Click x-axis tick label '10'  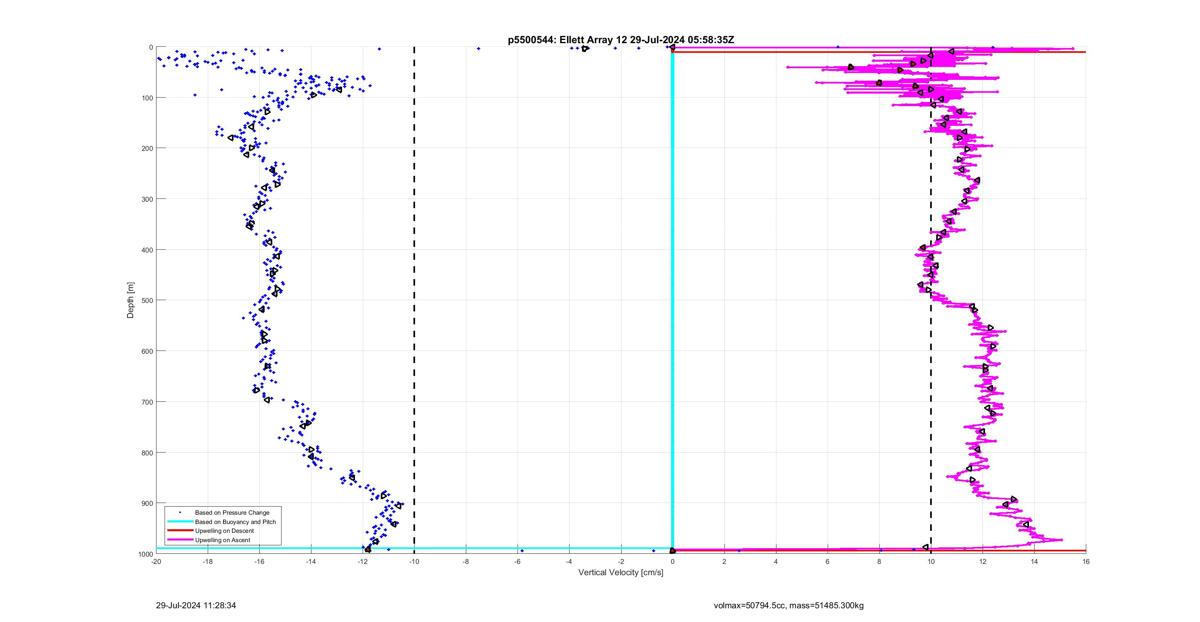click(x=931, y=561)
